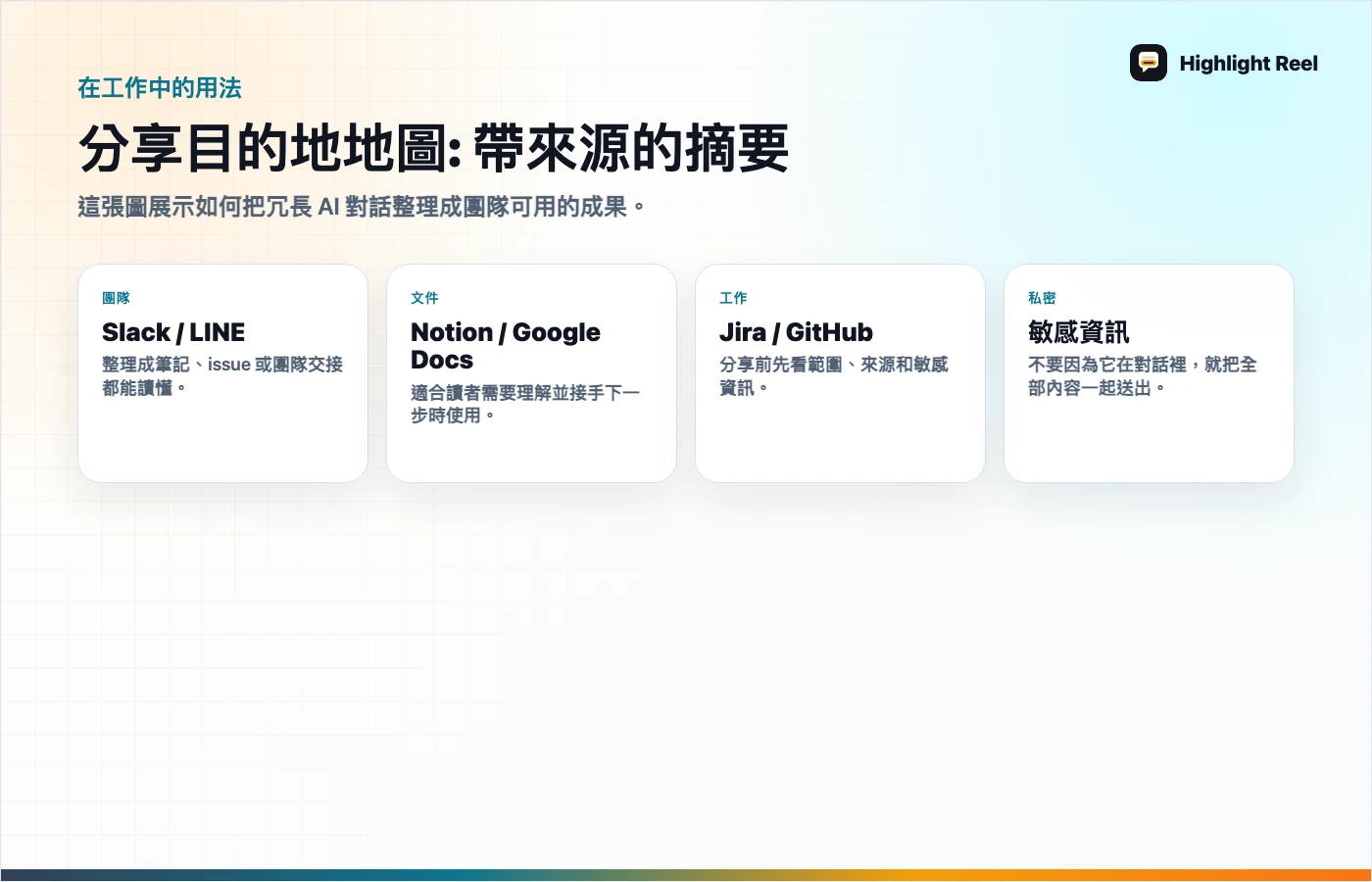Open the Slack / LINE card

[x=223, y=373]
